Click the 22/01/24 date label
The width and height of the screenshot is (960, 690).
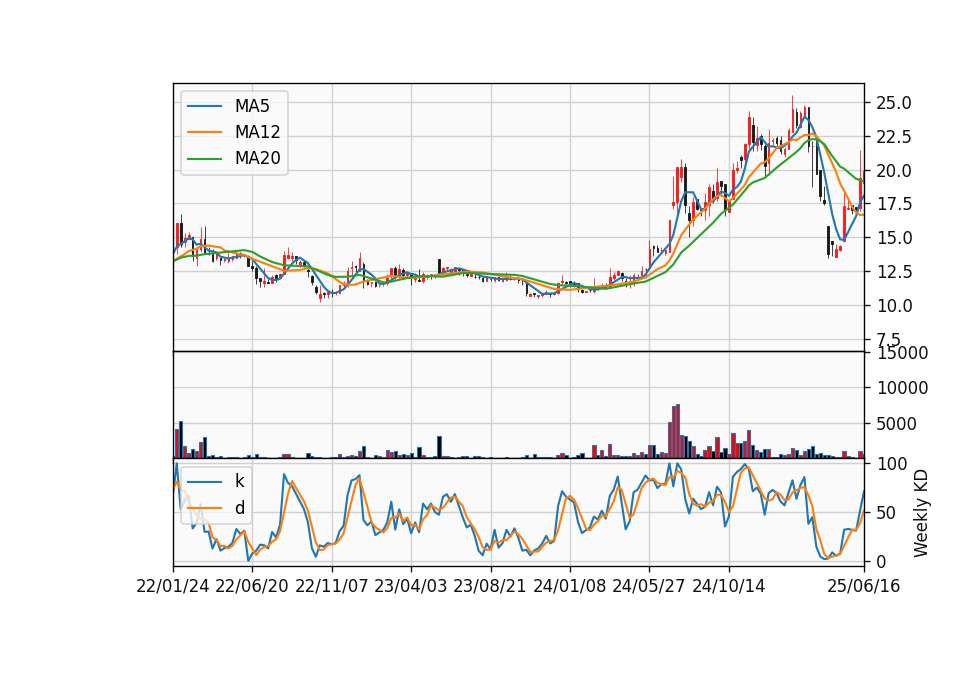173,586
